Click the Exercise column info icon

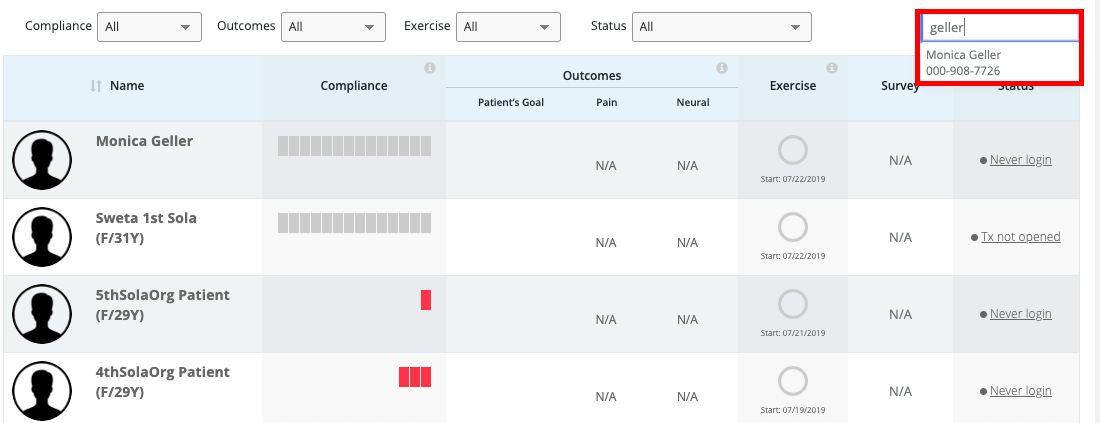coord(832,68)
